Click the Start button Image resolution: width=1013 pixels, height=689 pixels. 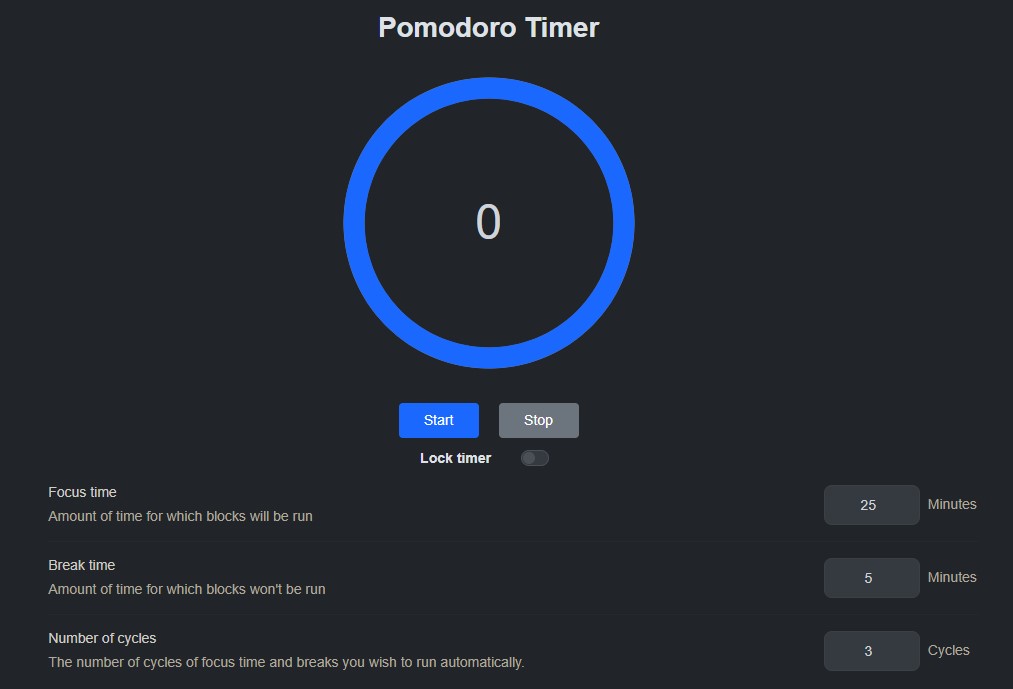tap(438, 420)
